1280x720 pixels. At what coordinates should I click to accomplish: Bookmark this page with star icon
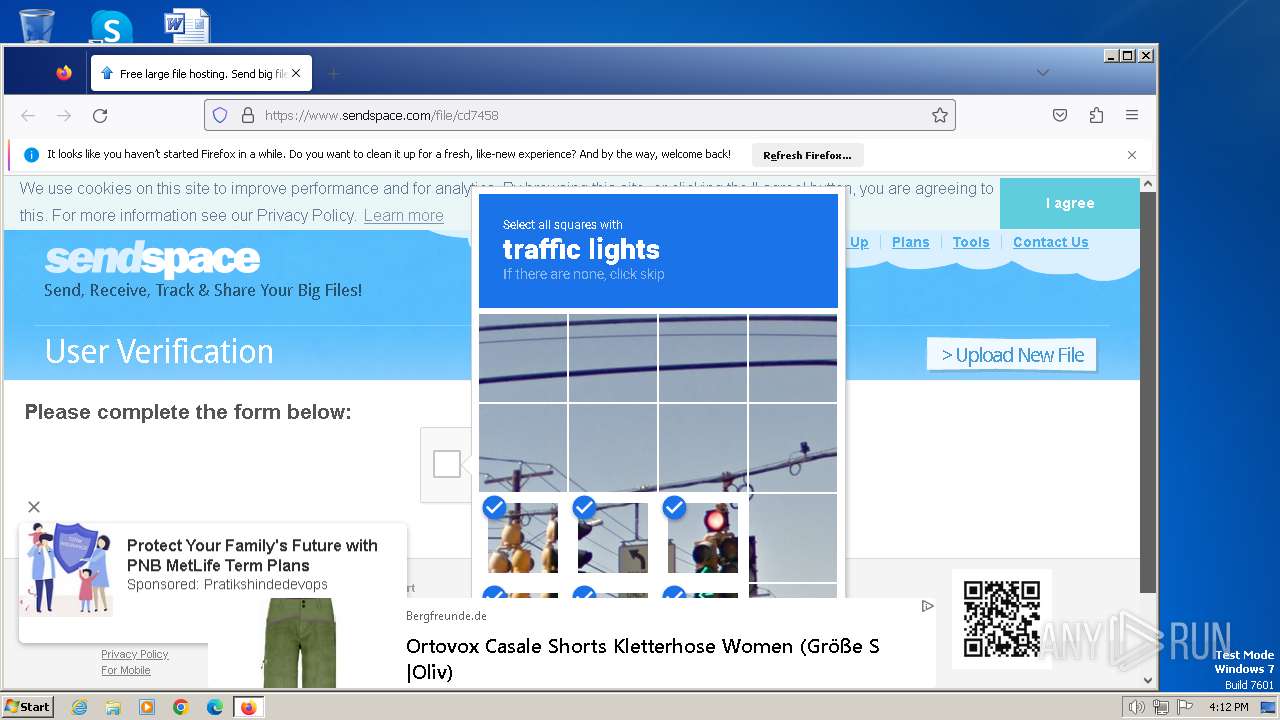point(939,115)
